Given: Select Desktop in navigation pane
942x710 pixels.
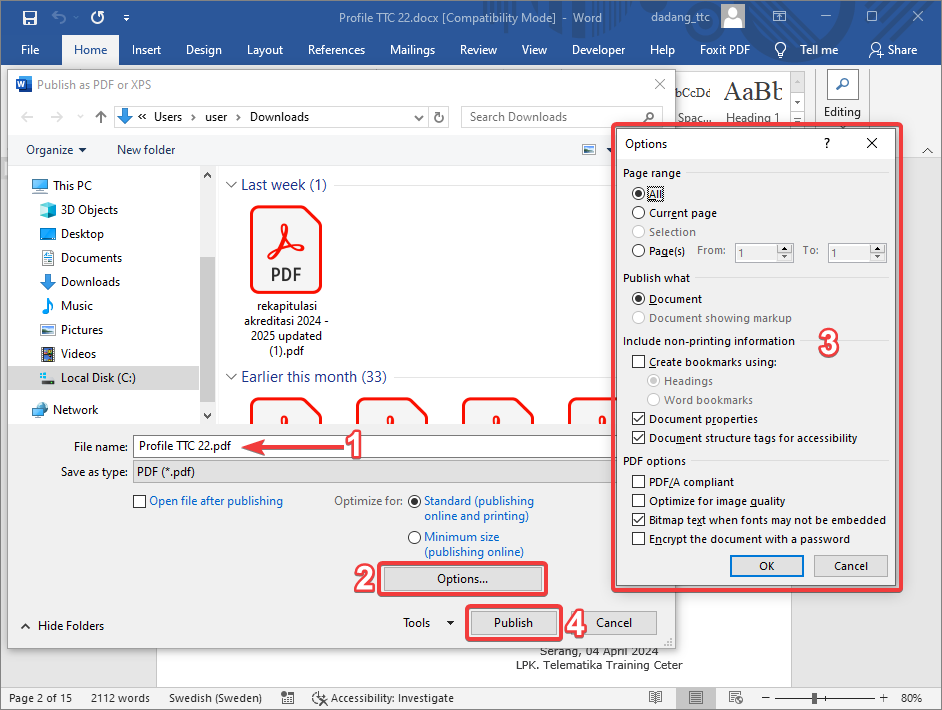Looking at the screenshot, I should coord(71,234).
